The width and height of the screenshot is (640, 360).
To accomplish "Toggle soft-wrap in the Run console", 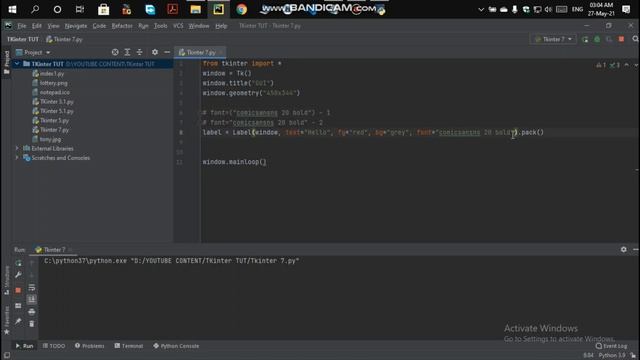I will click(x=32, y=288).
